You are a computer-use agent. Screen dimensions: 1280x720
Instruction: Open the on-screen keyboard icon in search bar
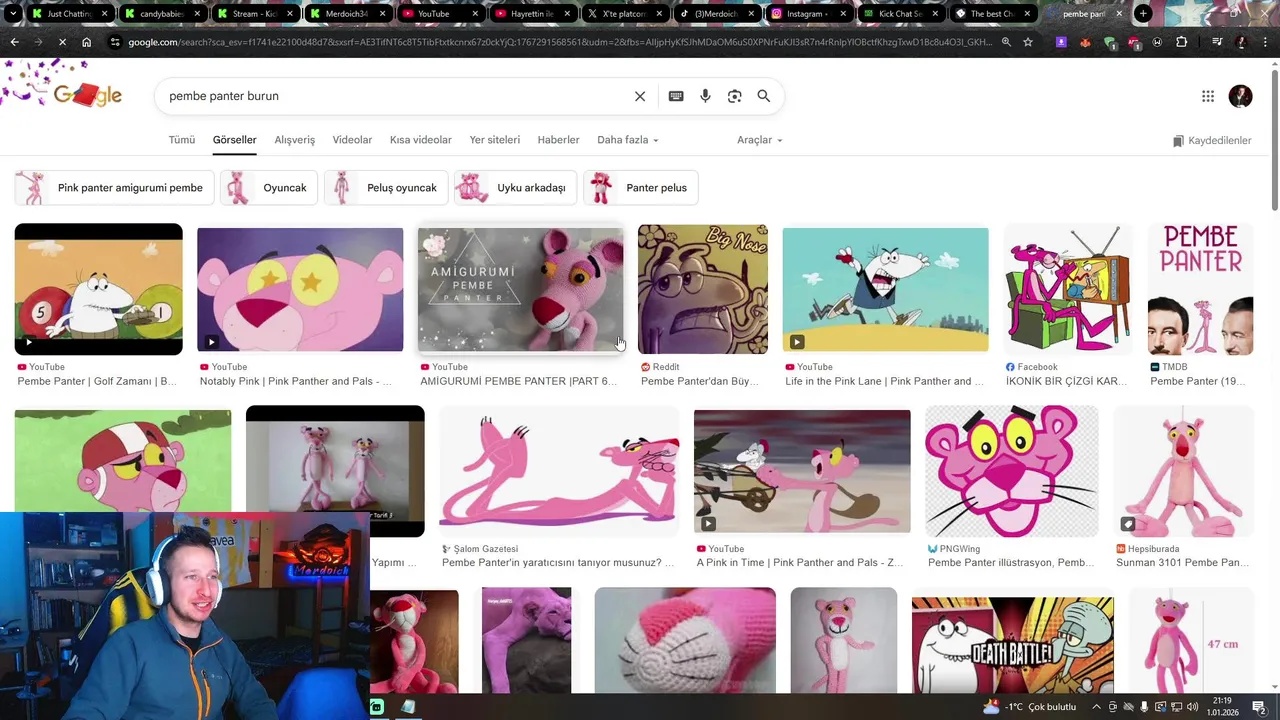click(x=676, y=96)
